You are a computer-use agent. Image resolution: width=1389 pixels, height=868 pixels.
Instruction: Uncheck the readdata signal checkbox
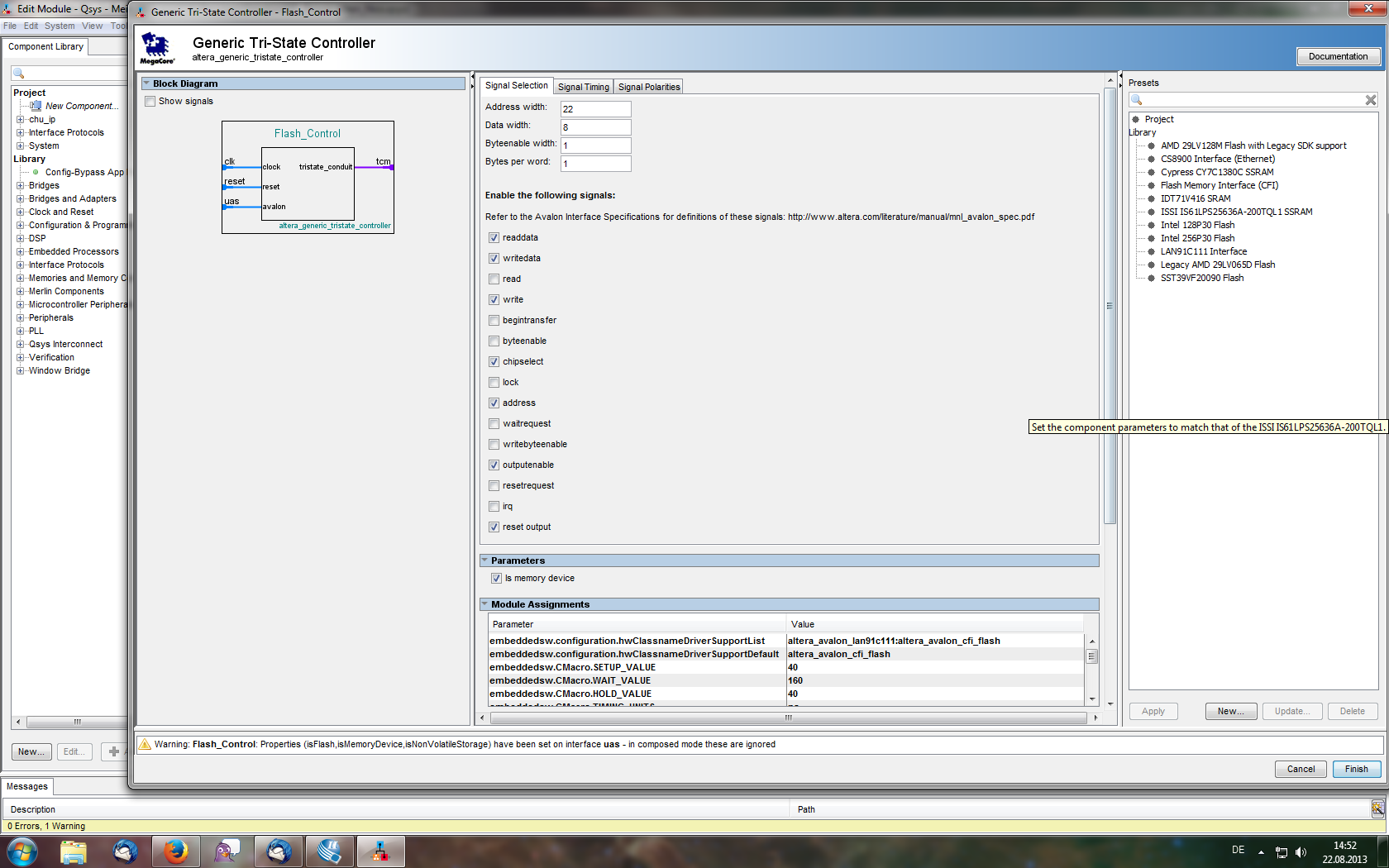click(494, 237)
